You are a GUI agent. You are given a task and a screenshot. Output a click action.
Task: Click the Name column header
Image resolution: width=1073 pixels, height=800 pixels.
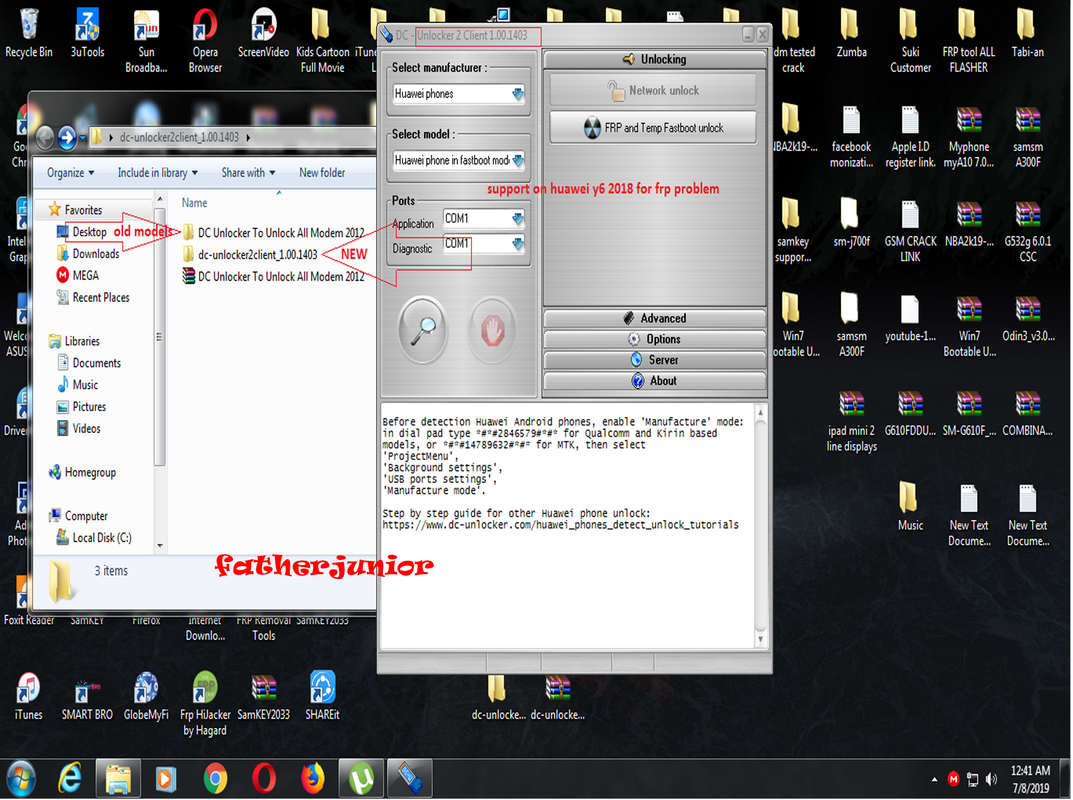click(x=194, y=203)
